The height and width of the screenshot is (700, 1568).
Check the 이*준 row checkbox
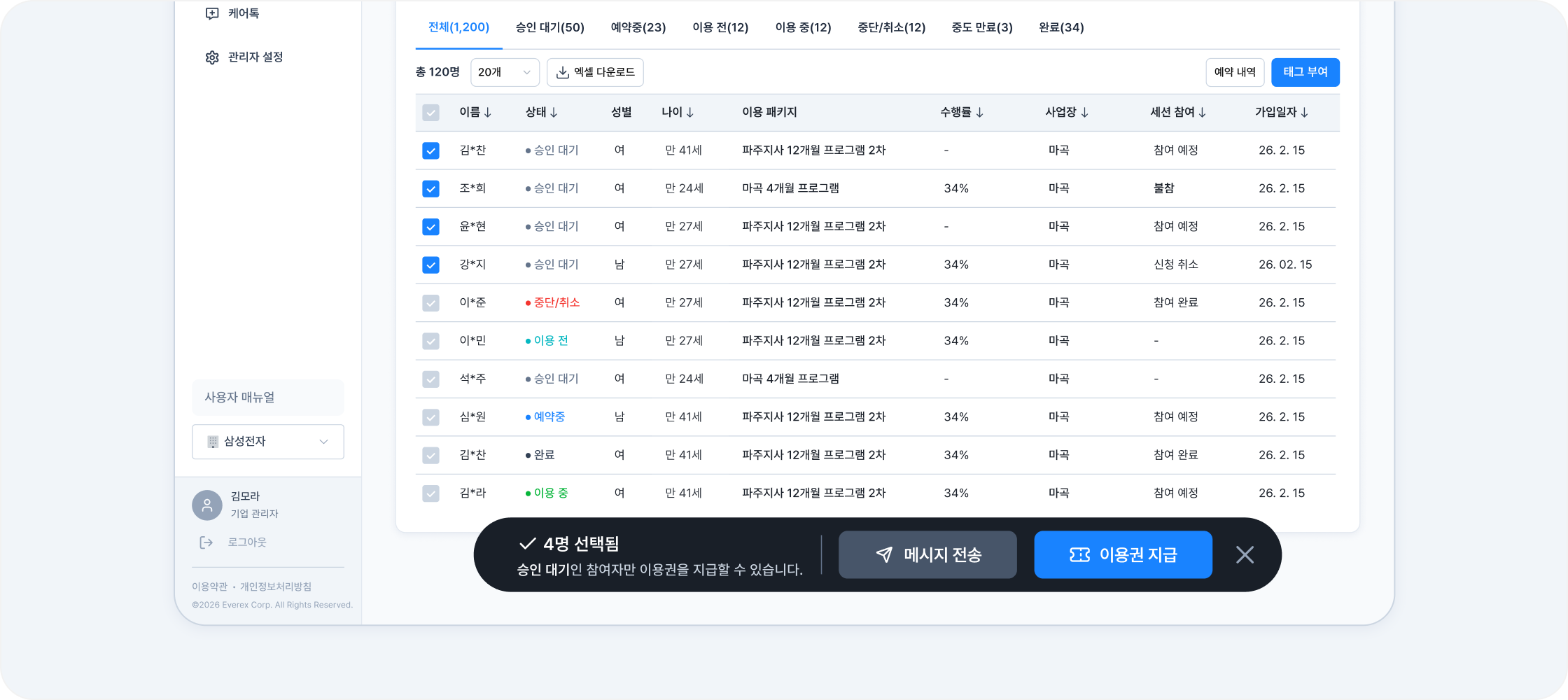pyautogui.click(x=430, y=303)
